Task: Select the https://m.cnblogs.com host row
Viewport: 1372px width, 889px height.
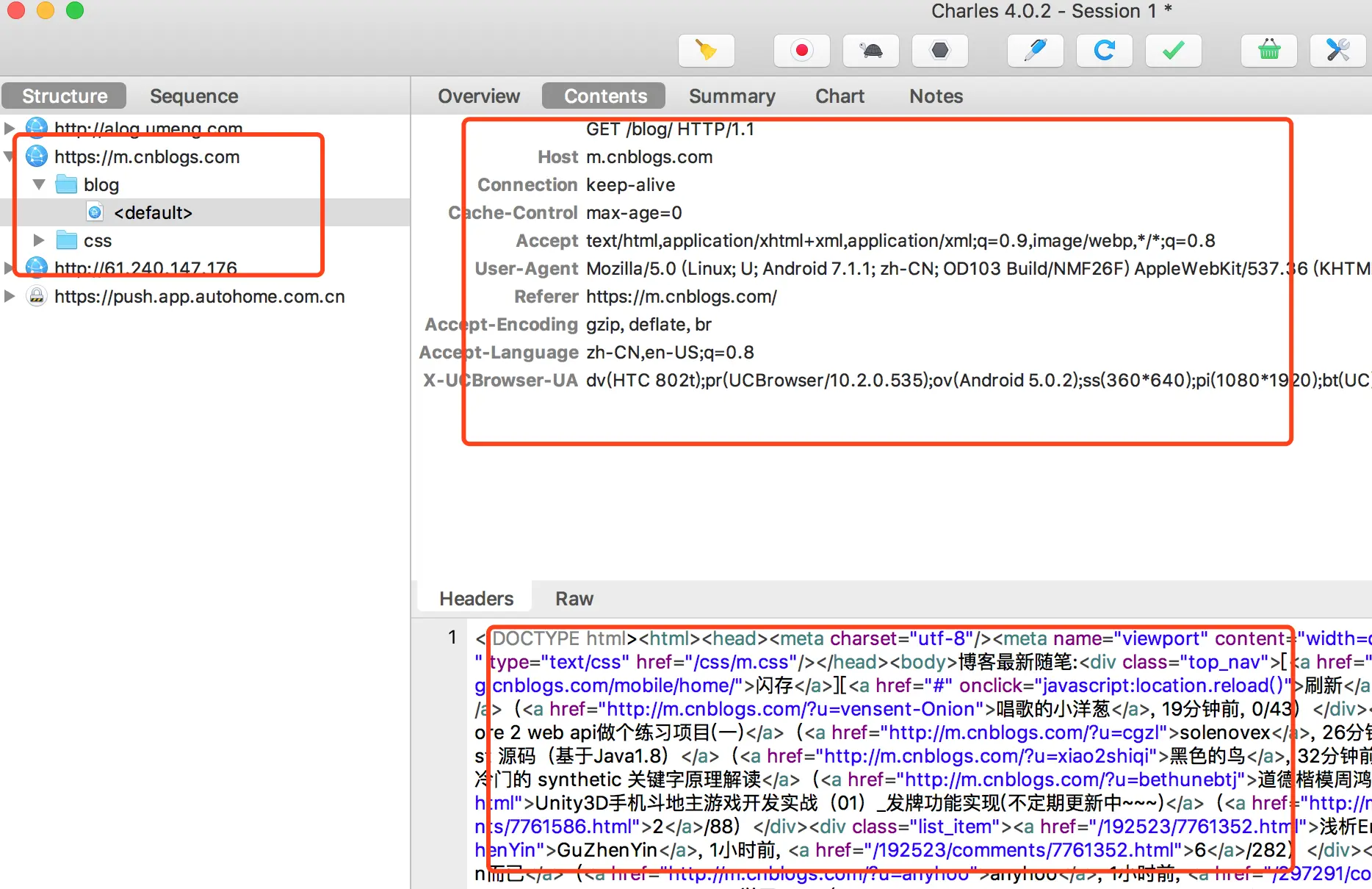Action: [x=205, y=156]
